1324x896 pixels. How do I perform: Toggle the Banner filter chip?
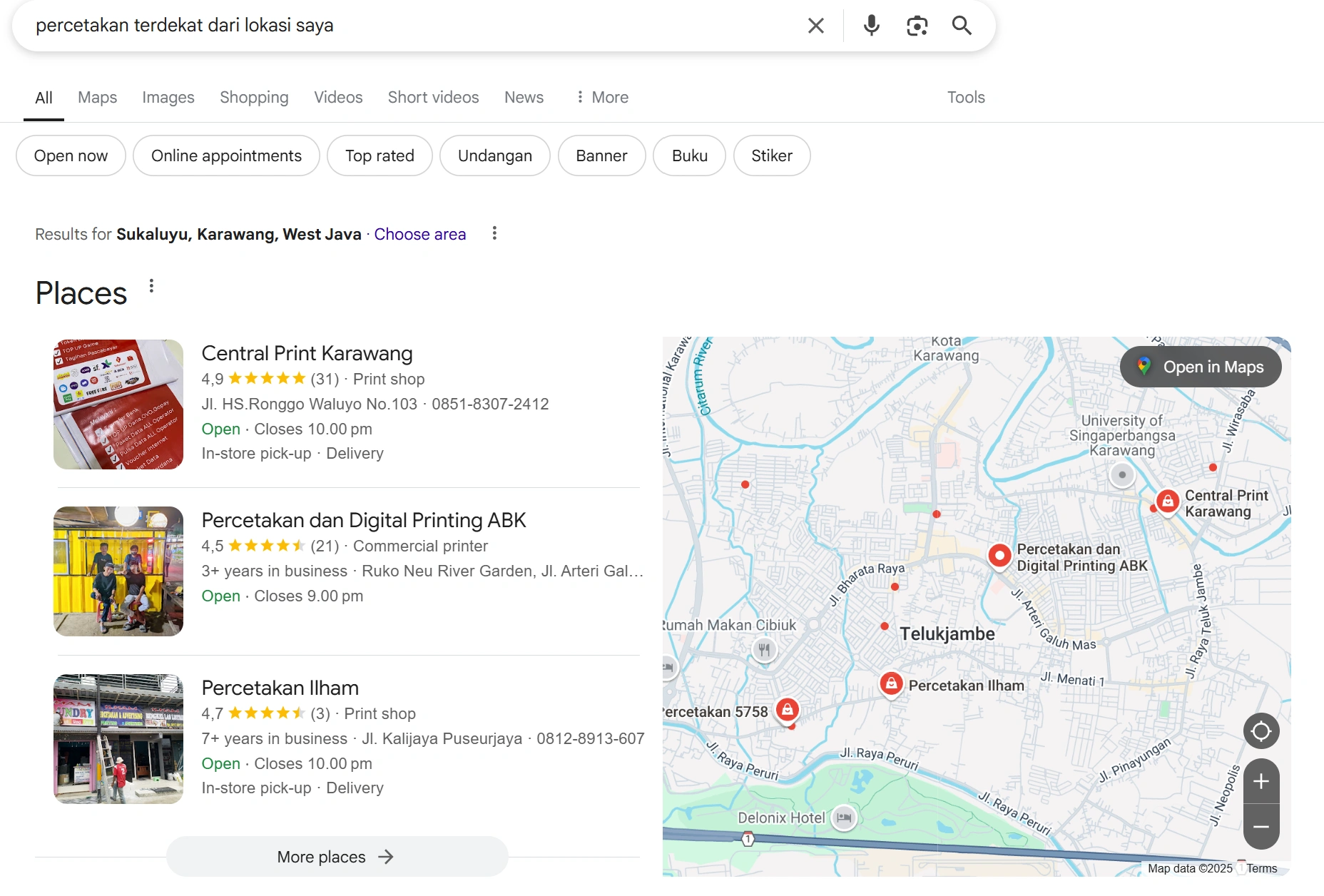601,156
